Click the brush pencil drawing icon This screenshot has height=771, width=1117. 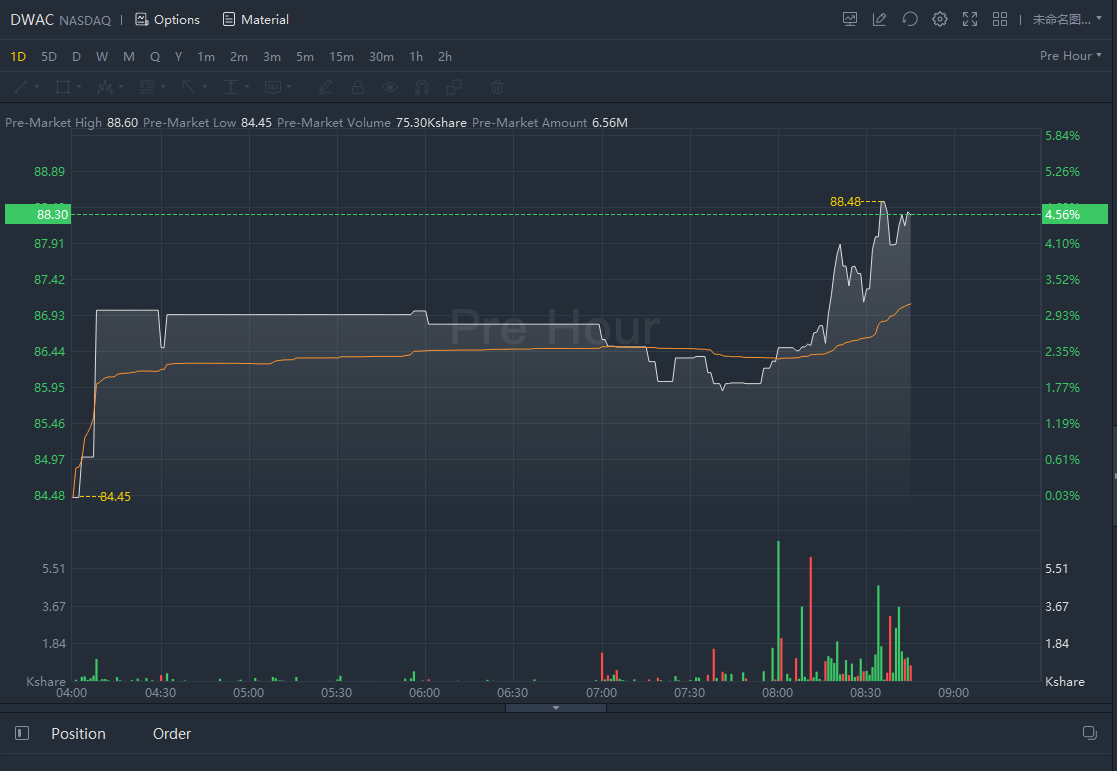click(326, 87)
